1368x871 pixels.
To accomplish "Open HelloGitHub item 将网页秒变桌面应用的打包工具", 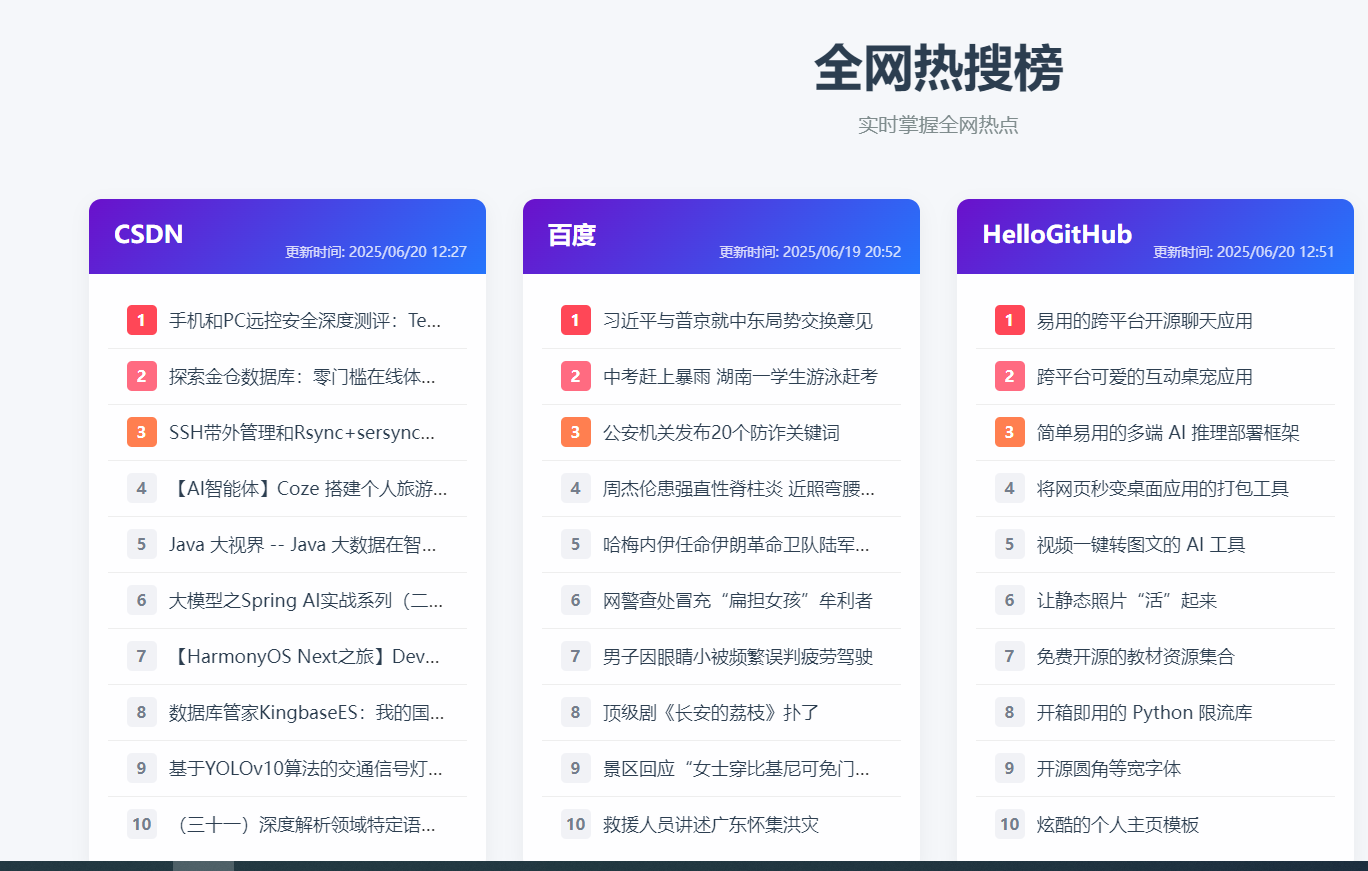I will pos(1163,488).
